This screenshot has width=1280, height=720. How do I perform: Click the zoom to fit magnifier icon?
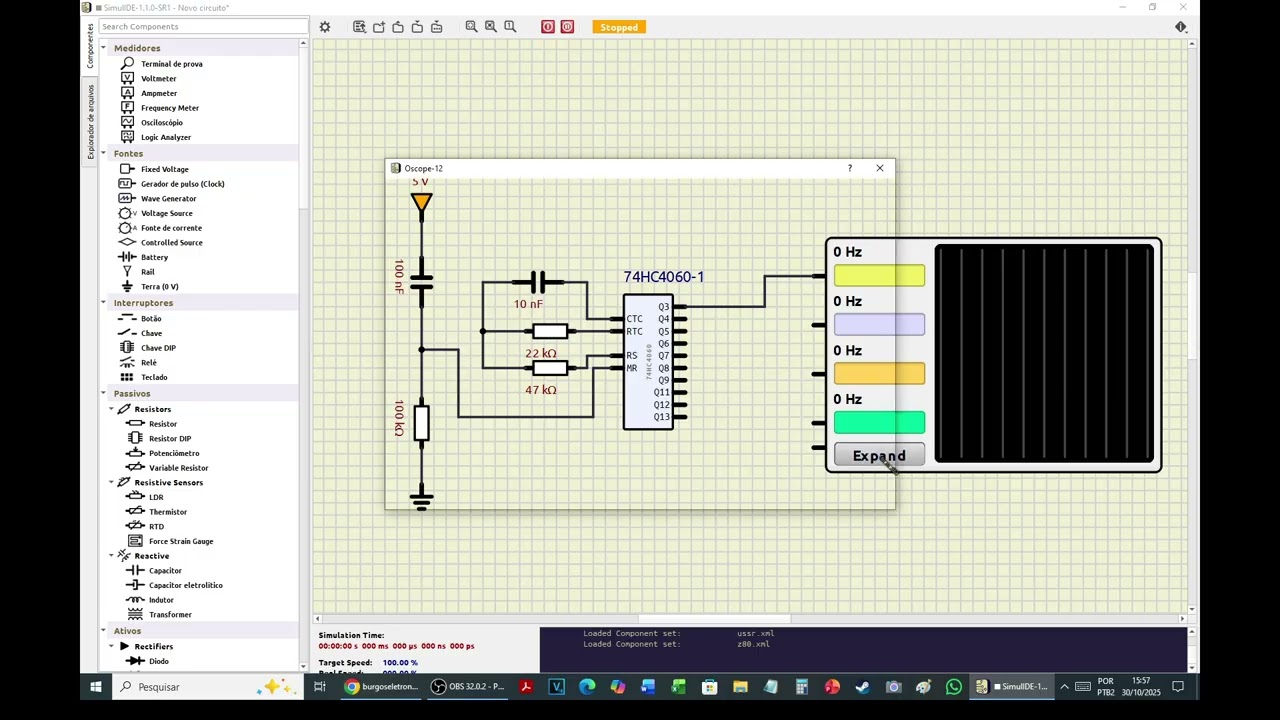[471, 27]
